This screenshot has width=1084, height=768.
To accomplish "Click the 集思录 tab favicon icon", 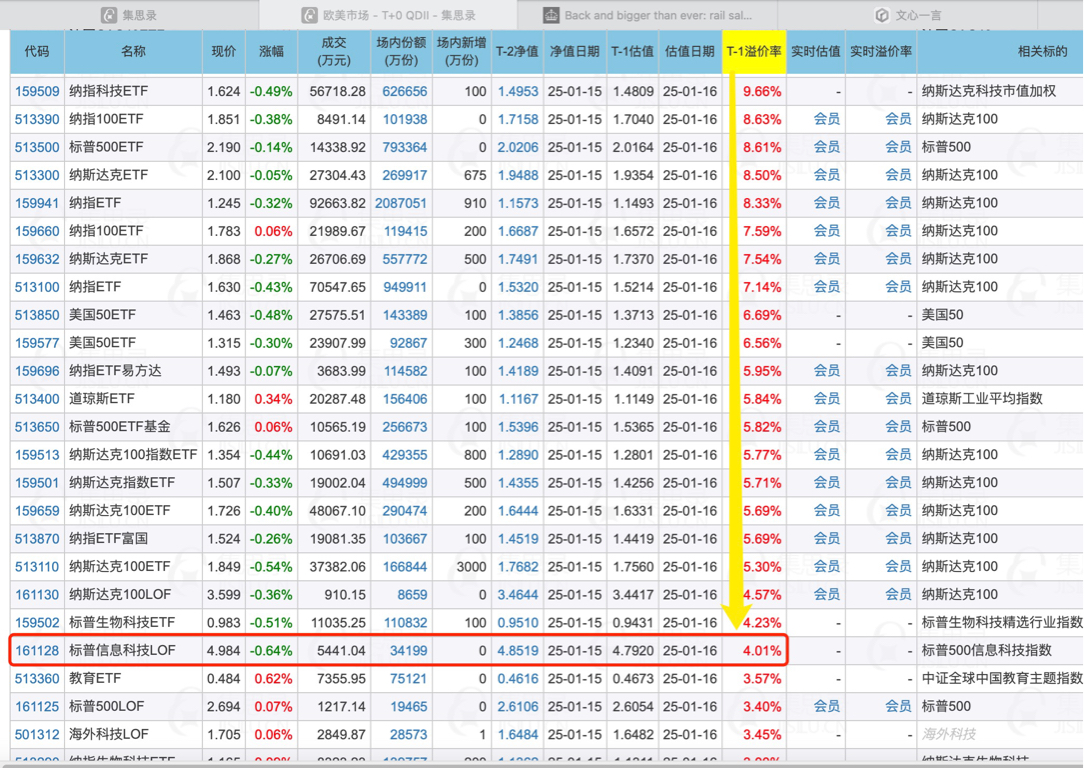I will (109, 15).
